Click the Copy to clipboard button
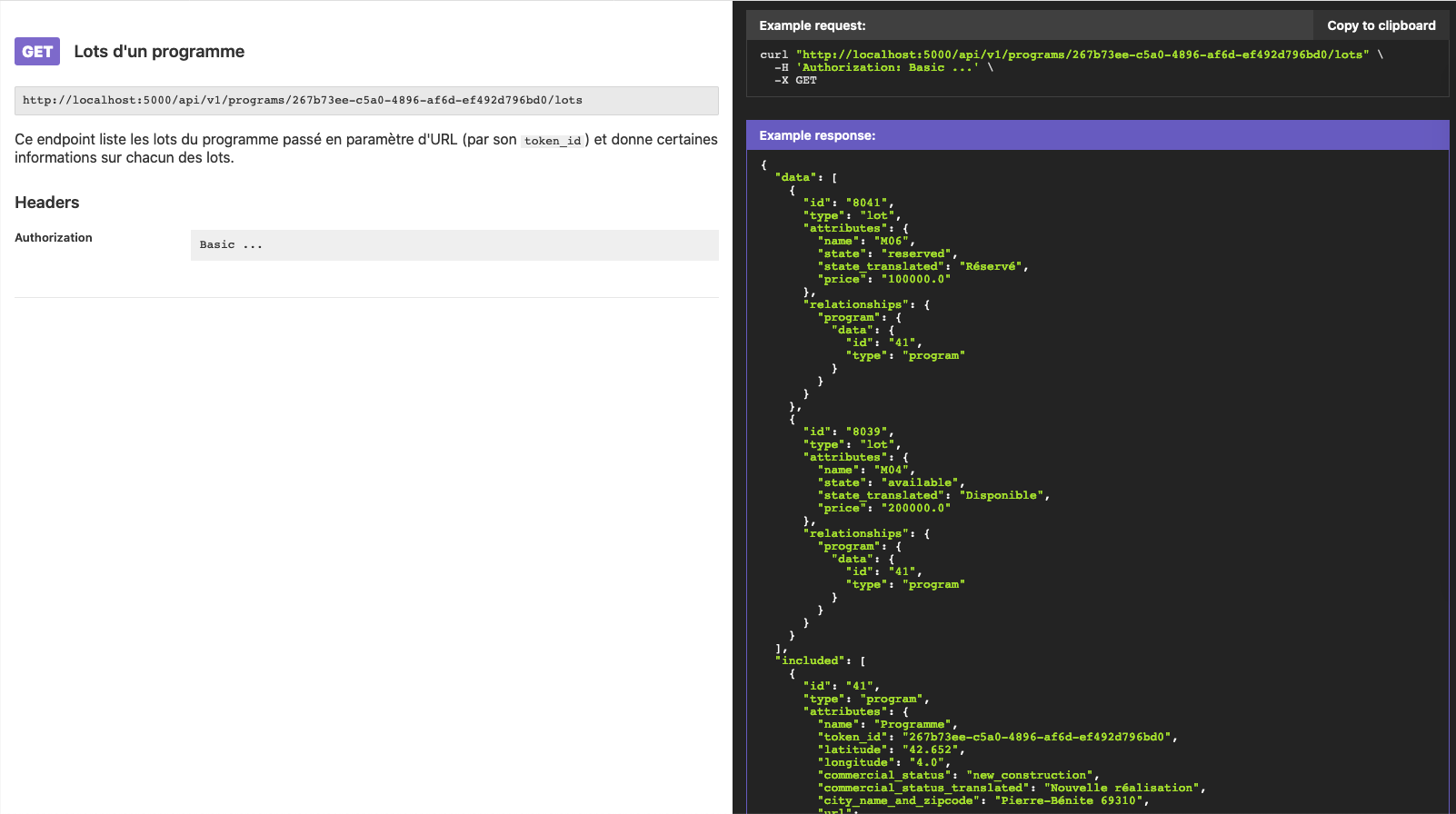The image size is (1456, 814). 1381,25
